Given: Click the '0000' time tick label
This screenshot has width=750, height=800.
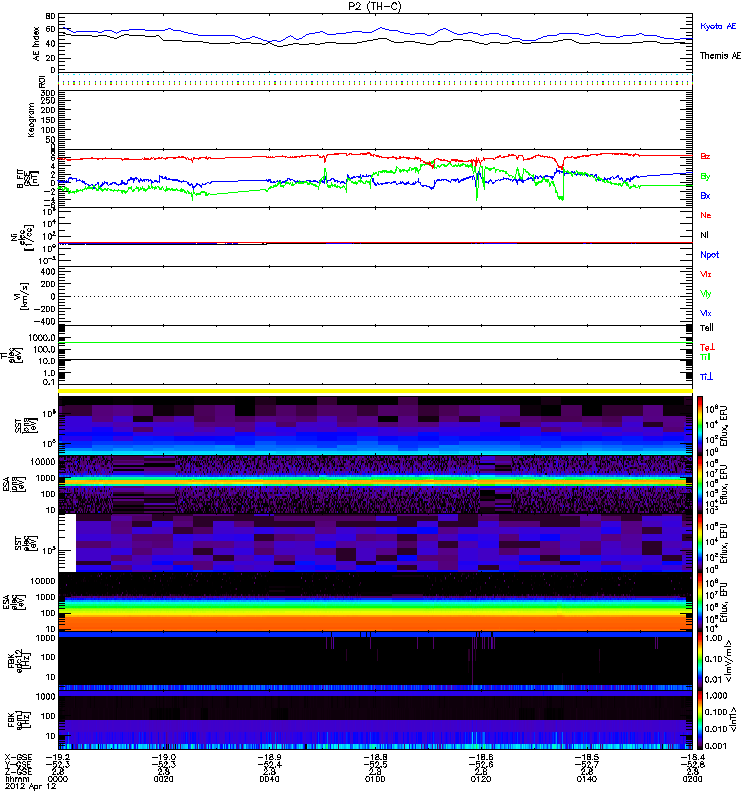Looking at the screenshot, I should [x=58, y=779].
